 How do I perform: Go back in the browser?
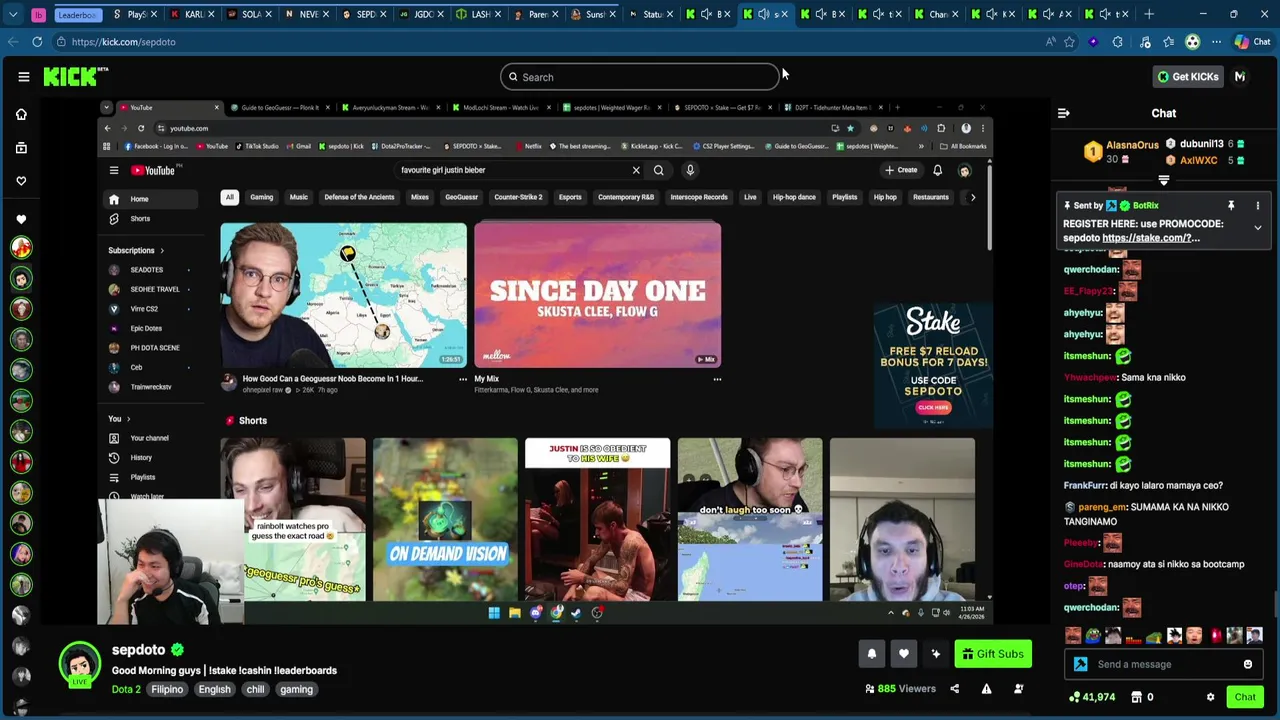12,42
